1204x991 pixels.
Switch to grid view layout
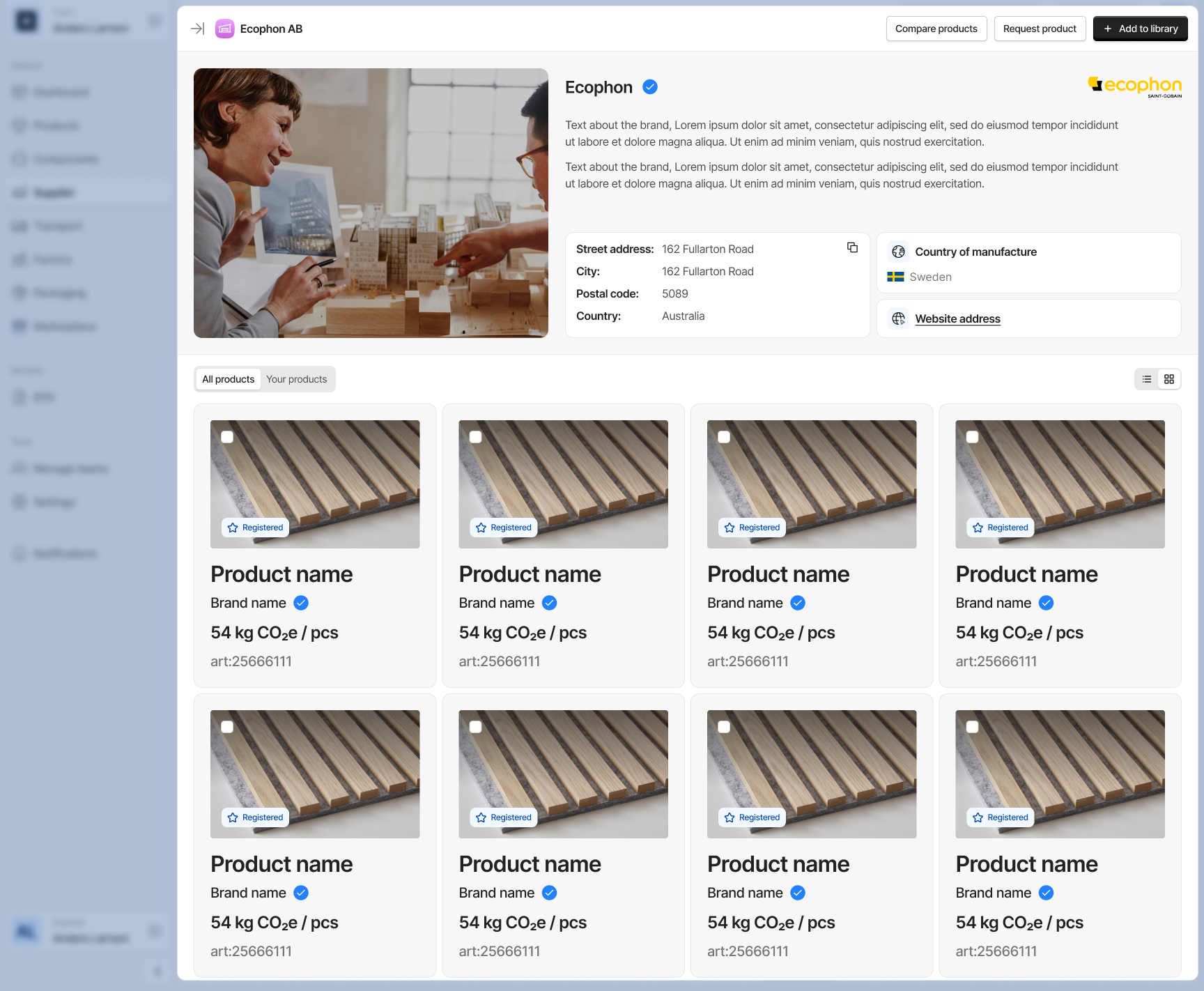pos(1169,379)
